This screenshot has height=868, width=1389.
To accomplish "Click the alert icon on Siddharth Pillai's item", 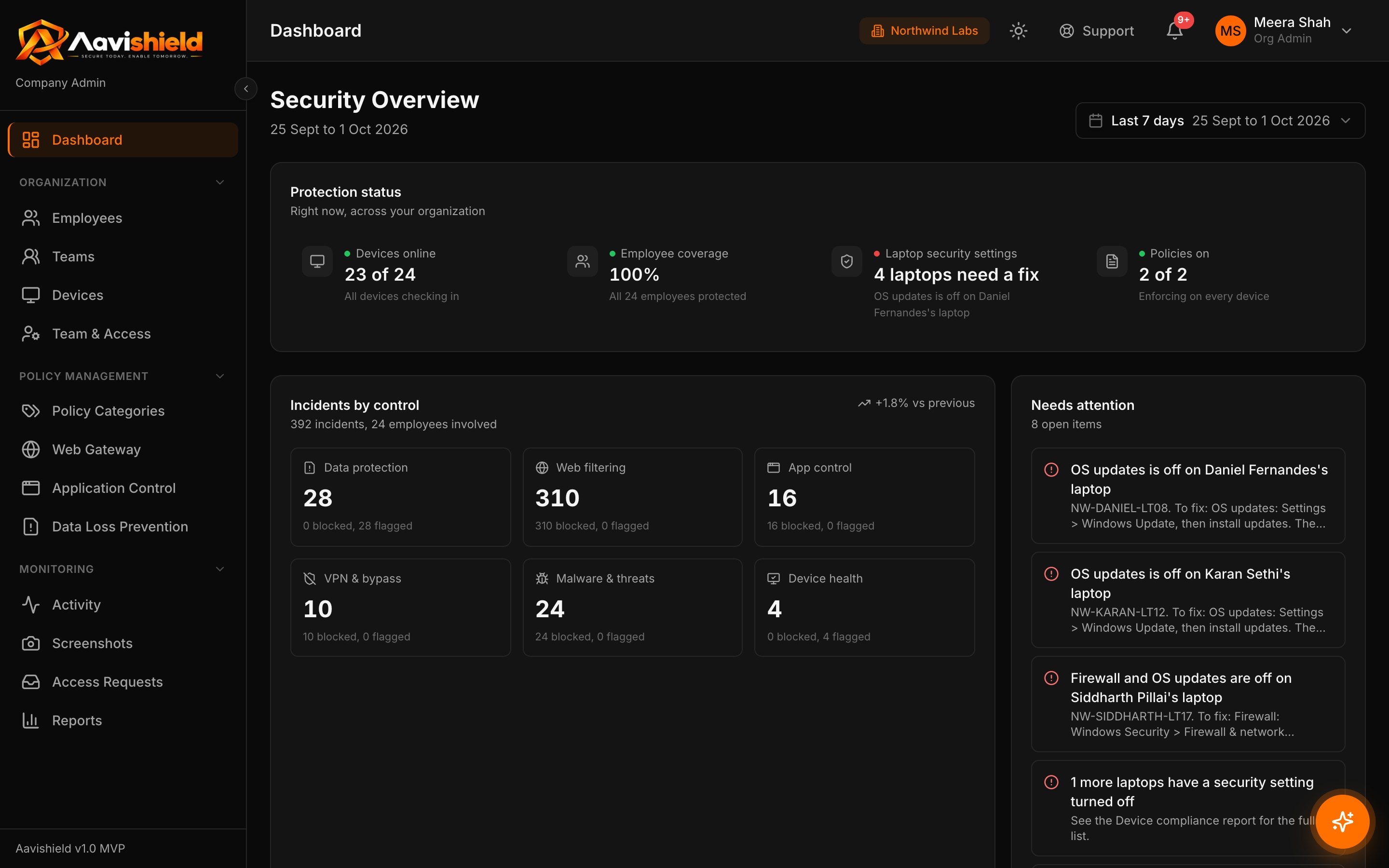I will pyautogui.click(x=1051, y=678).
